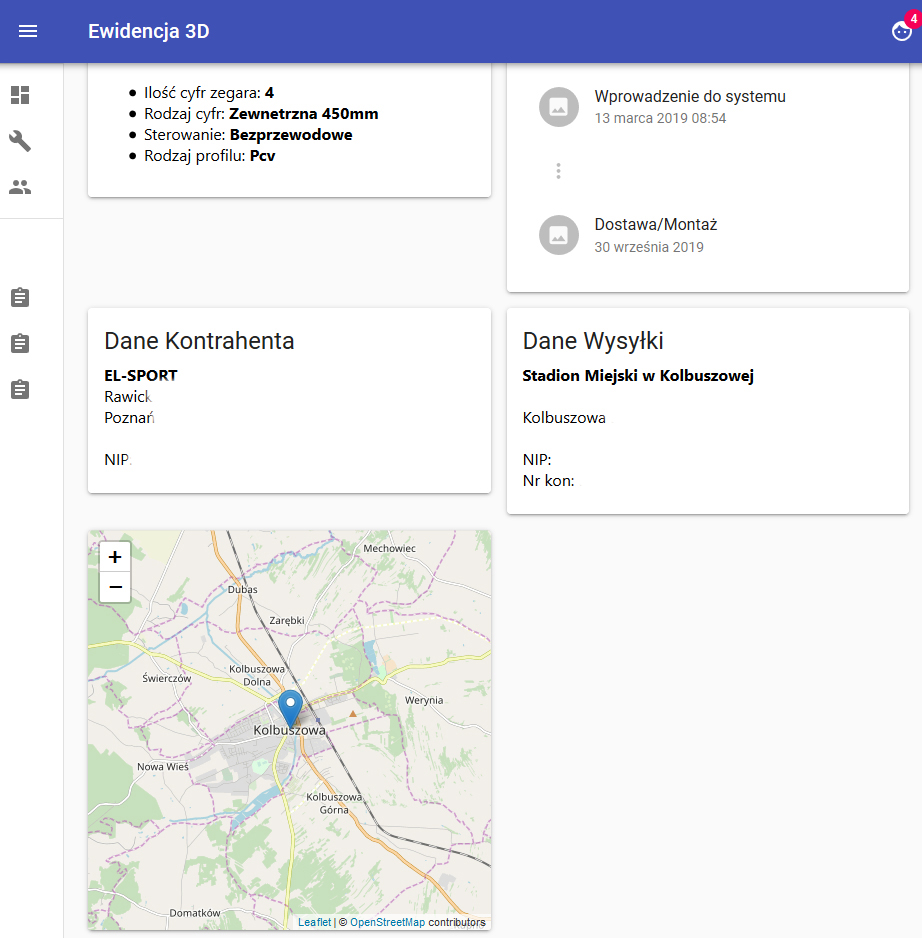922x938 pixels.
Task: Open the dashboard icon in sidebar
Action: (x=20, y=95)
